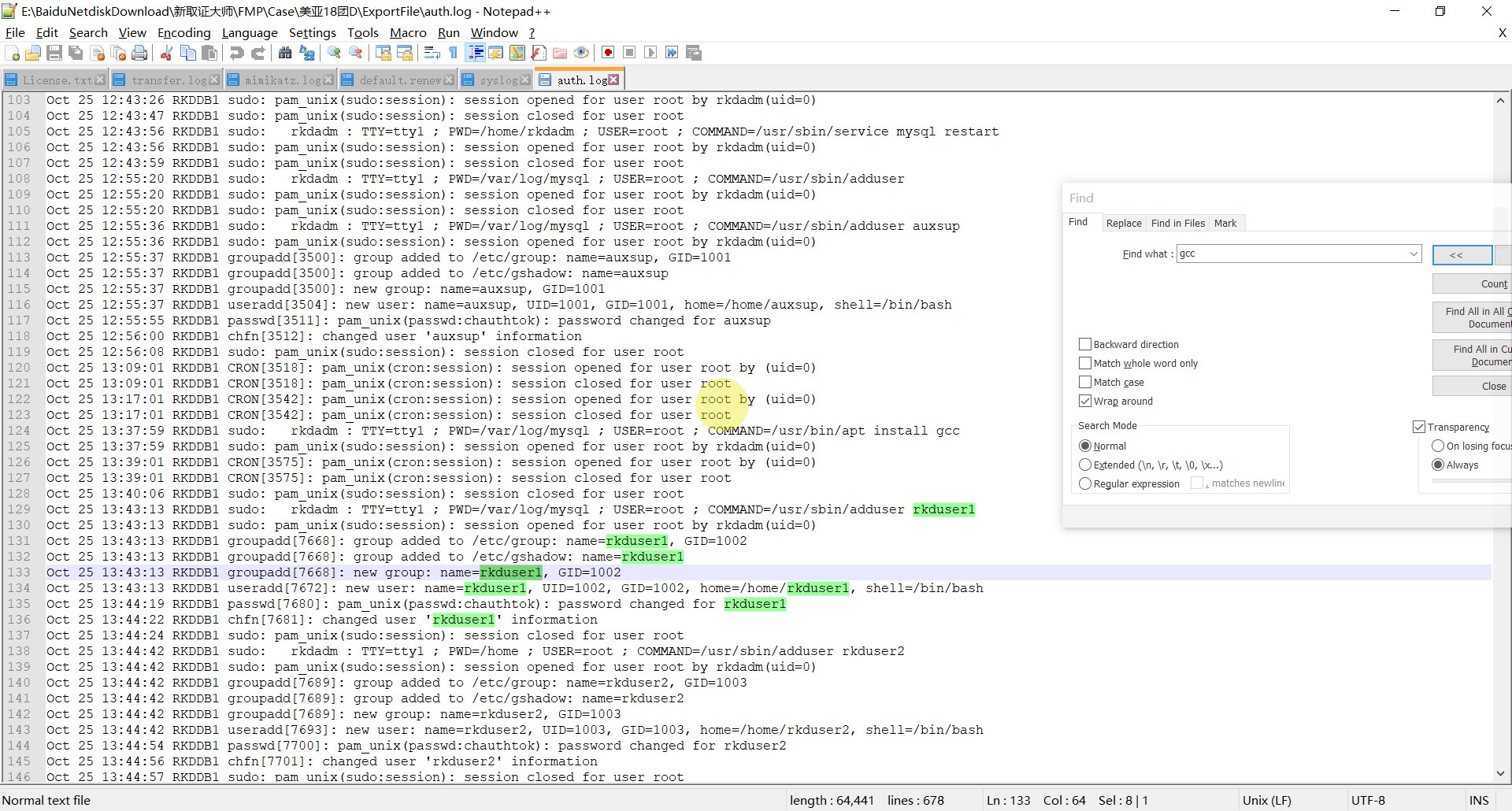The image size is (1512, 811).
Task: Open the File menu
Action: (x=15, y=32)
